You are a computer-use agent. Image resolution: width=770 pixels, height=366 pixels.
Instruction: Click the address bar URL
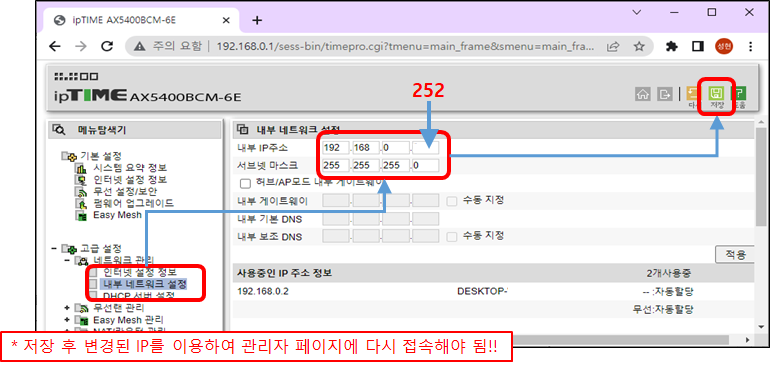pos(406,47)
